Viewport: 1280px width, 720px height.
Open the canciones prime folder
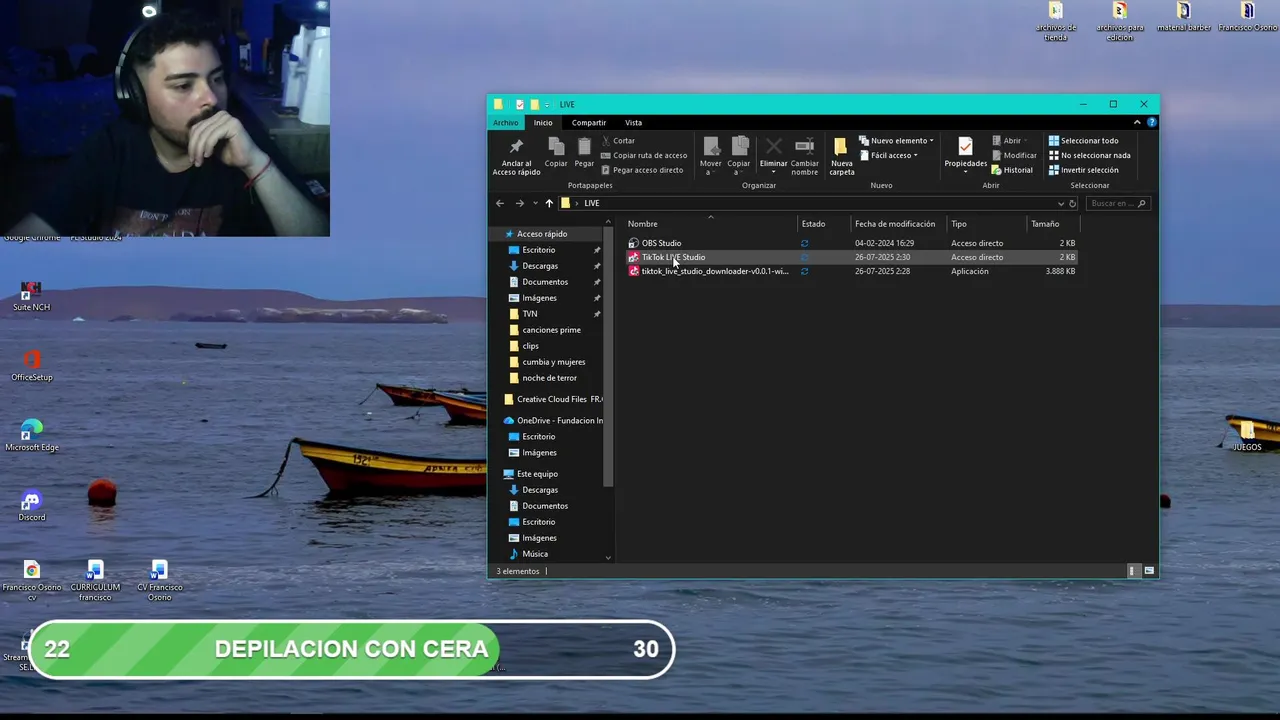click(x=551, y=330)
